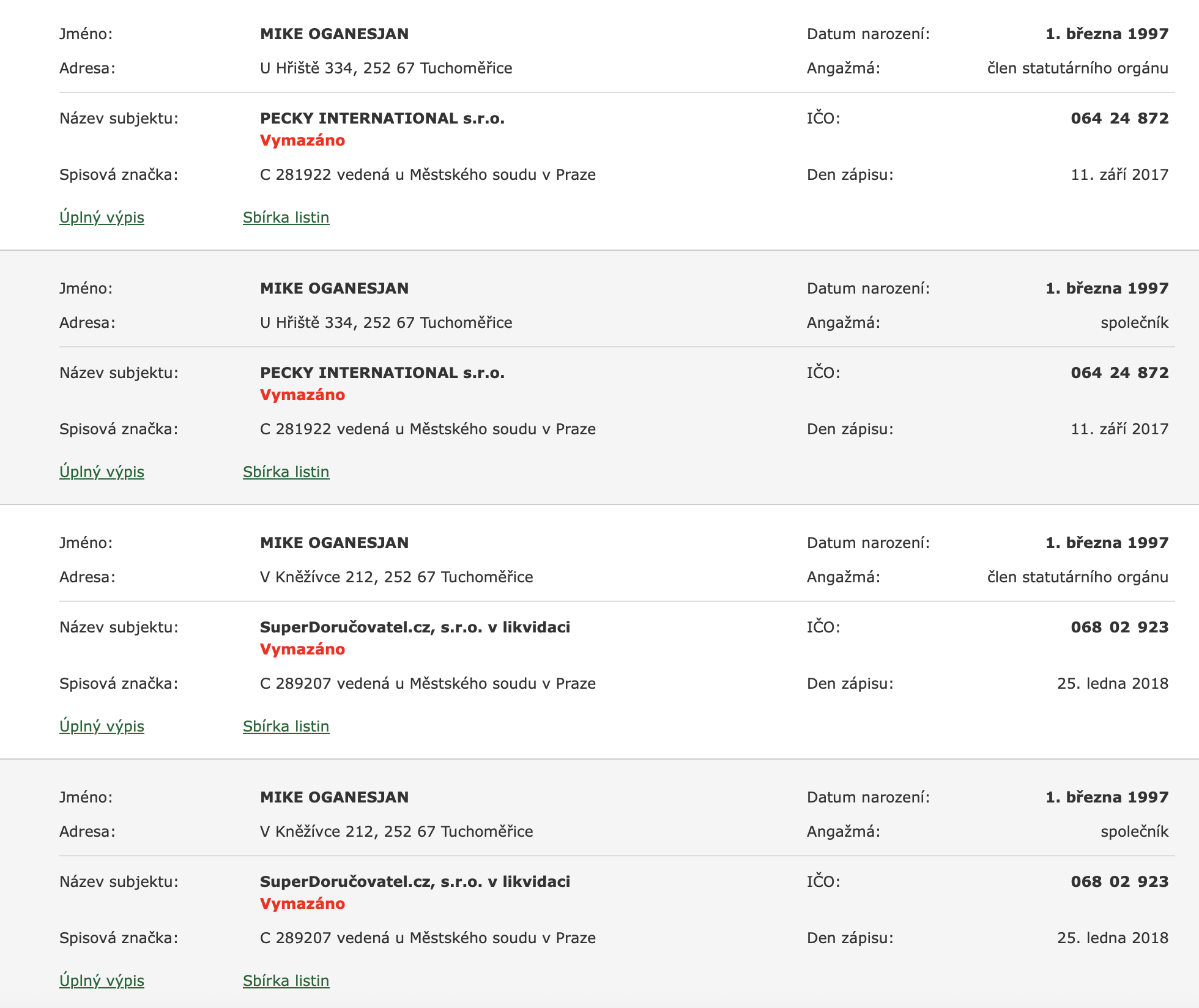This screenshot has width=1199, height=1008.
Task: Click birth date 1. března 1997 in PECKY statutární orgán record
Action: [x=1107, y=34]
